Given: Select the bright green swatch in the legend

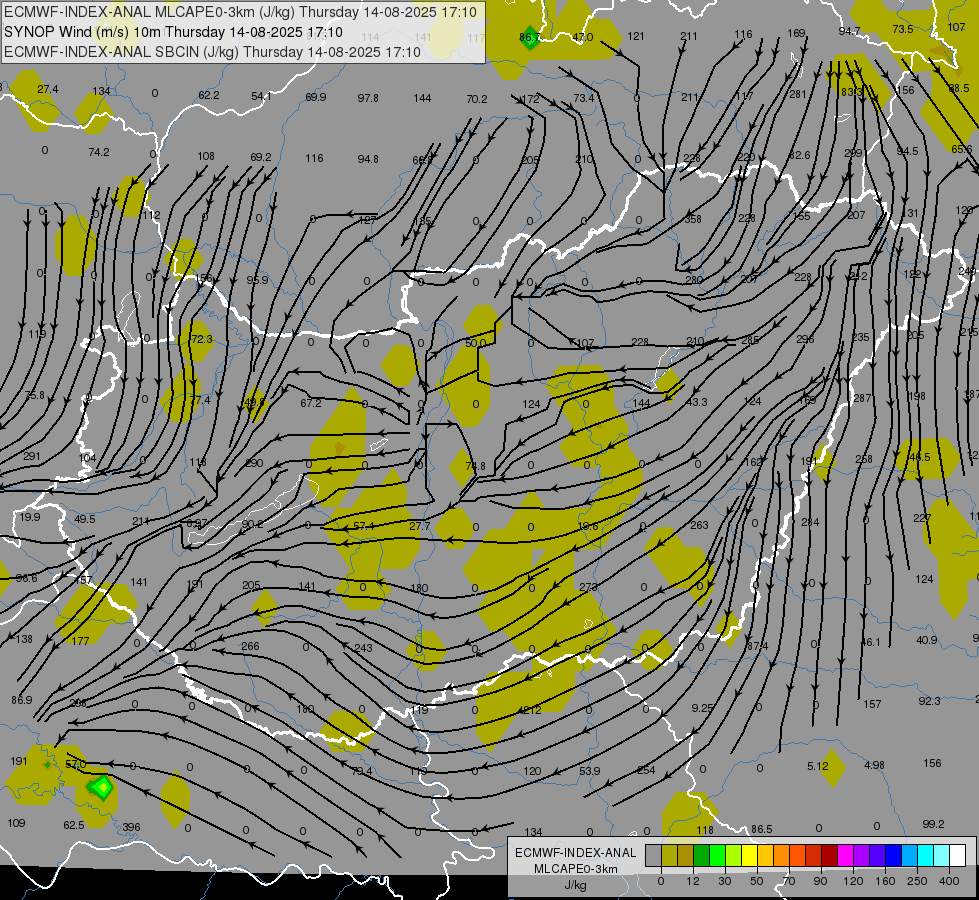Looking at the screenshot, I should 717,855.
